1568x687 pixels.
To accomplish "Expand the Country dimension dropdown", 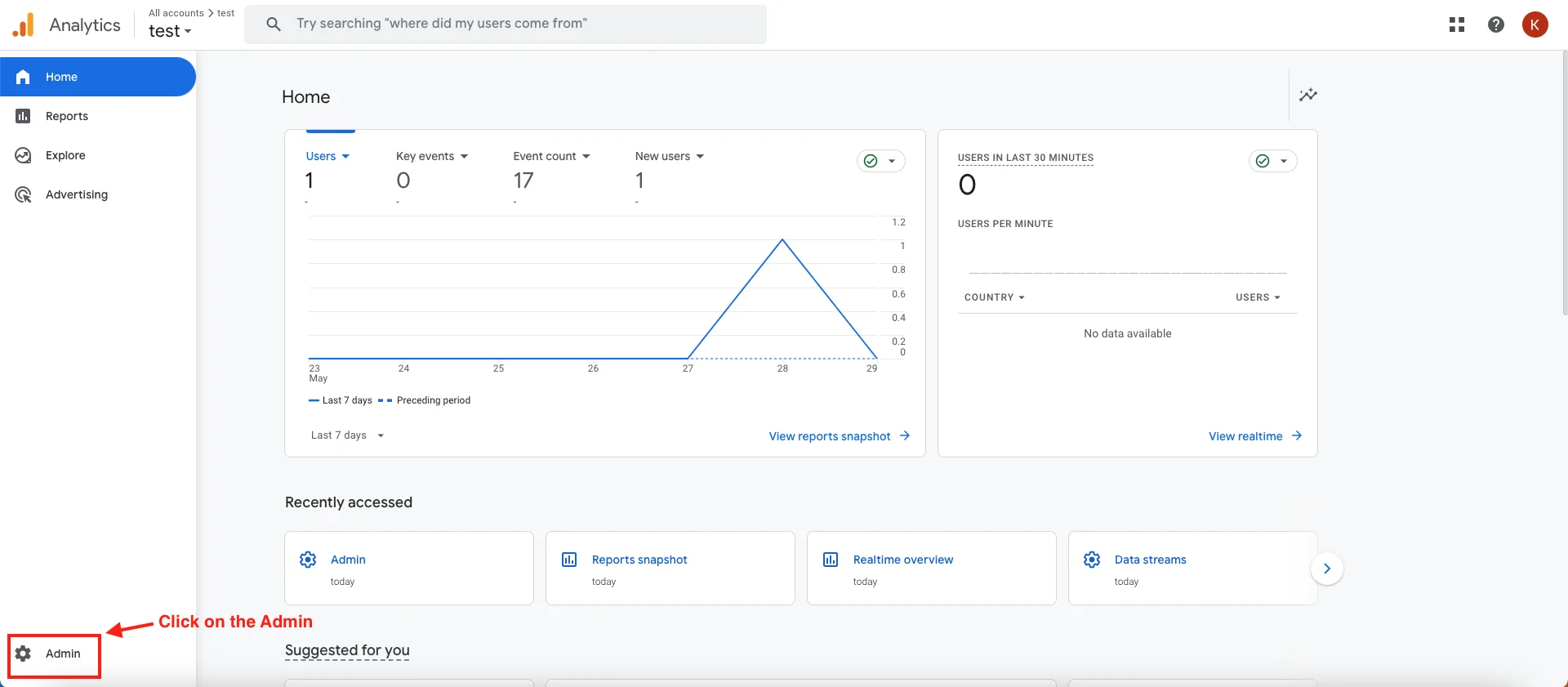I will pyautogui.click(x=994, y=297).
